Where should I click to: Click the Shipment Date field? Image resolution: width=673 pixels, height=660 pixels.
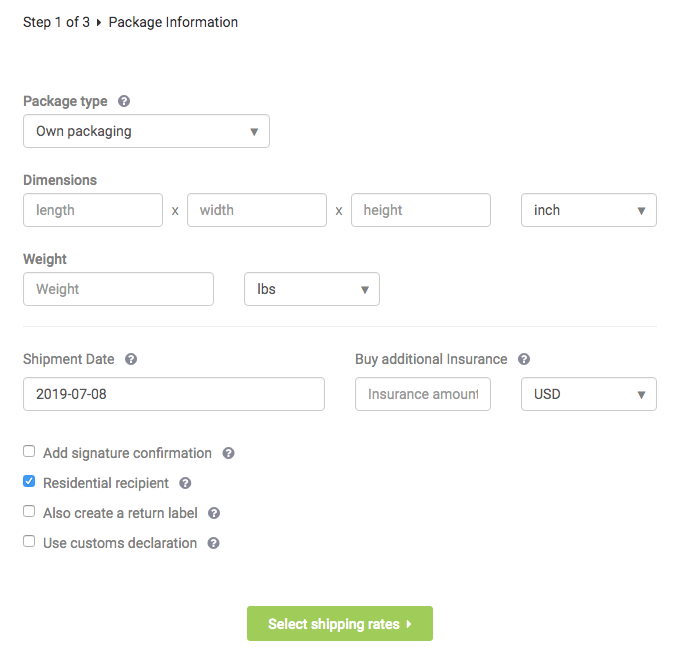tap(174, 394)
